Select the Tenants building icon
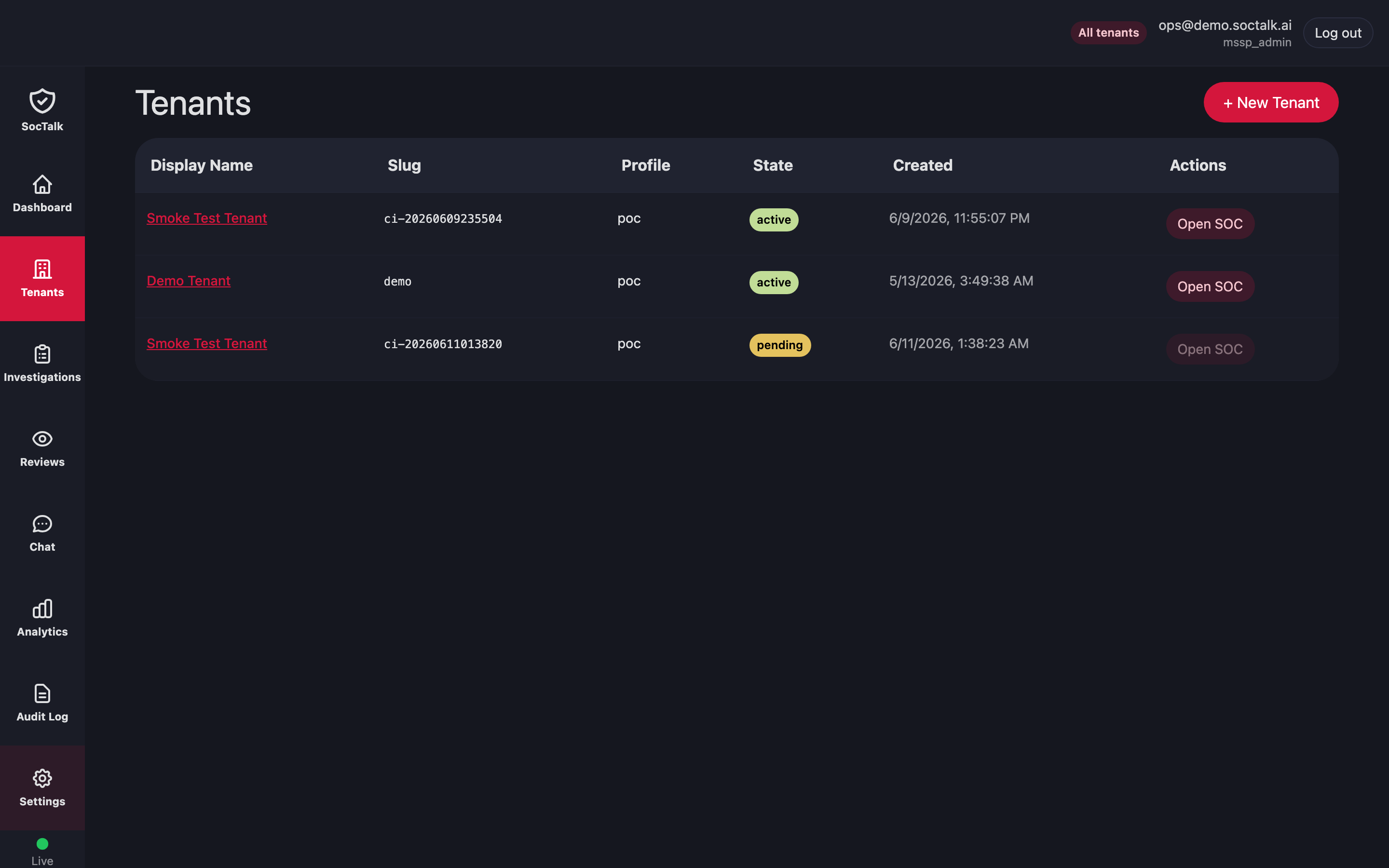1389x868 pixels. tap(42, 269)
